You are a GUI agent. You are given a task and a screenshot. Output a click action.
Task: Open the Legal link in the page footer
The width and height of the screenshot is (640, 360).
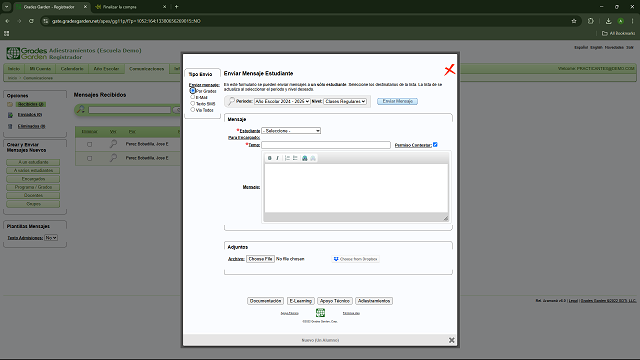click(x=573, y=301)
